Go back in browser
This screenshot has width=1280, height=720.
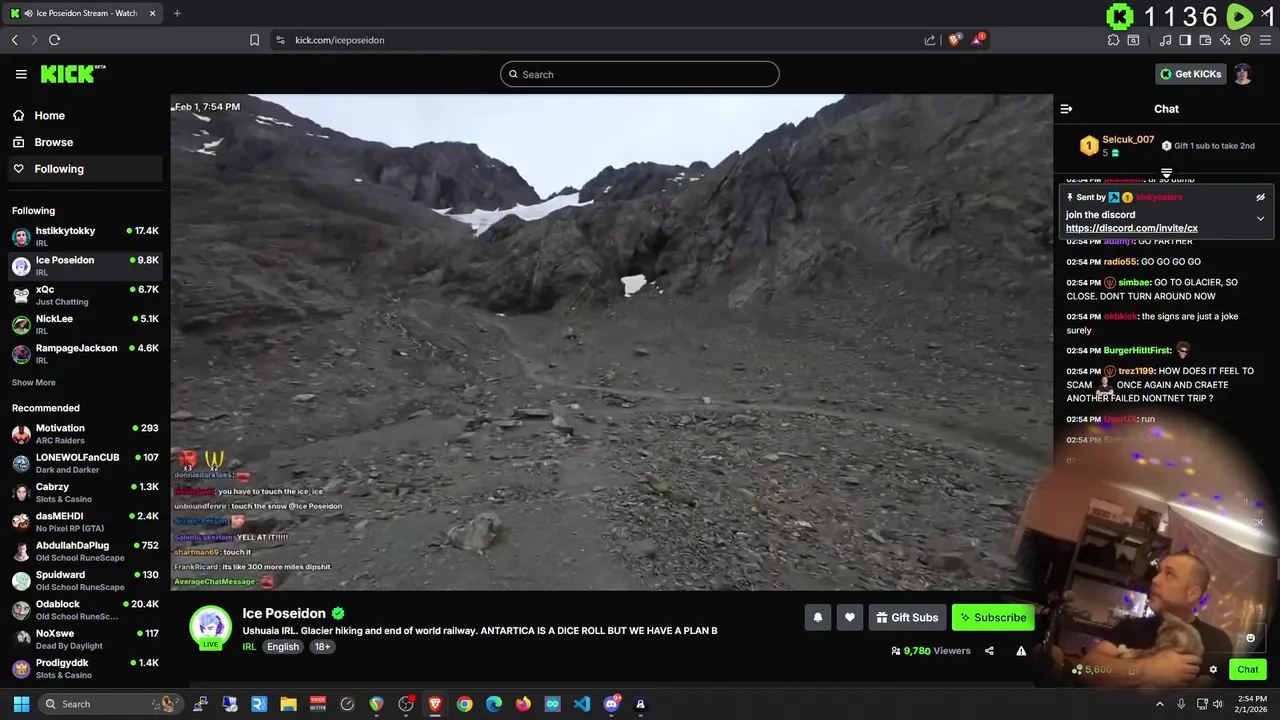14,40
